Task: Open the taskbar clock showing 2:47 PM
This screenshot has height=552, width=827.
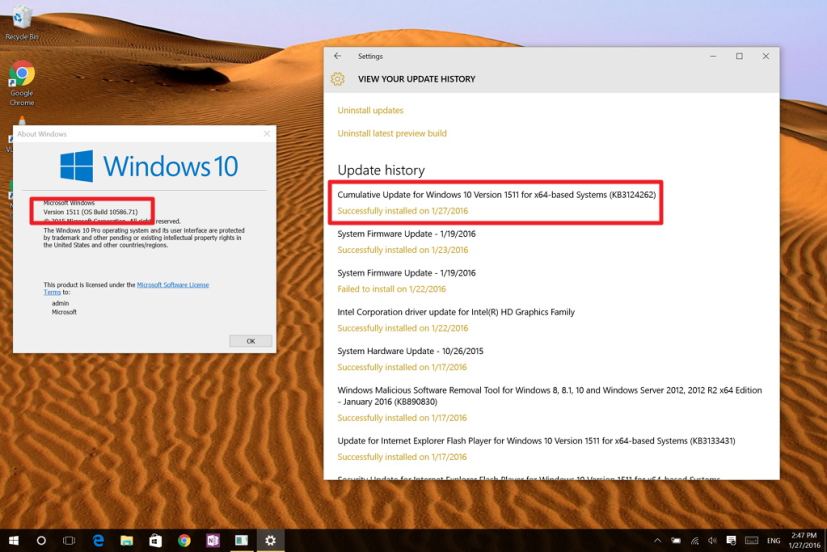Action: pos(804,540)
